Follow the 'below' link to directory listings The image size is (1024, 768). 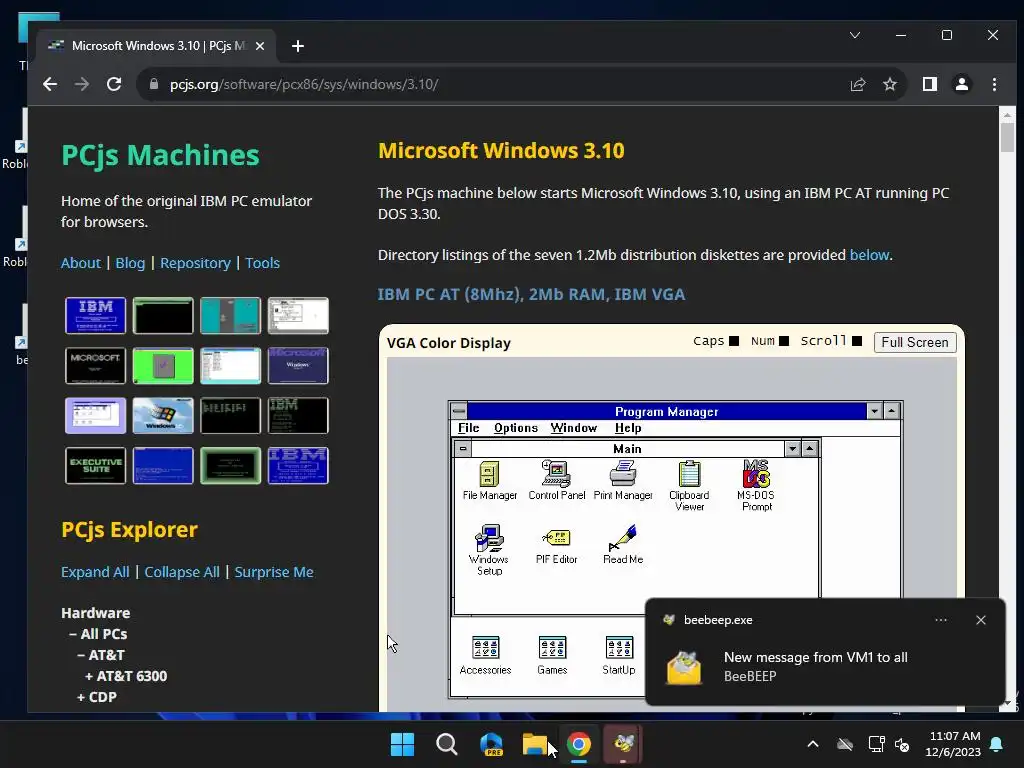click(869, 255)
